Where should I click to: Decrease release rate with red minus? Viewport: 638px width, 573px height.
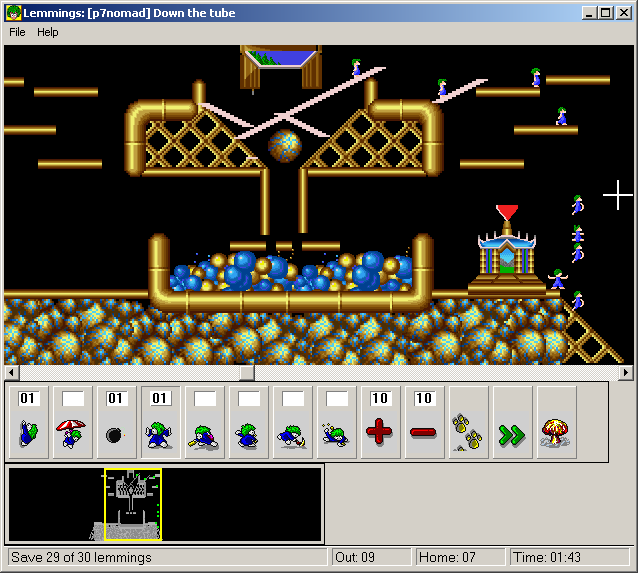point(424,422)
